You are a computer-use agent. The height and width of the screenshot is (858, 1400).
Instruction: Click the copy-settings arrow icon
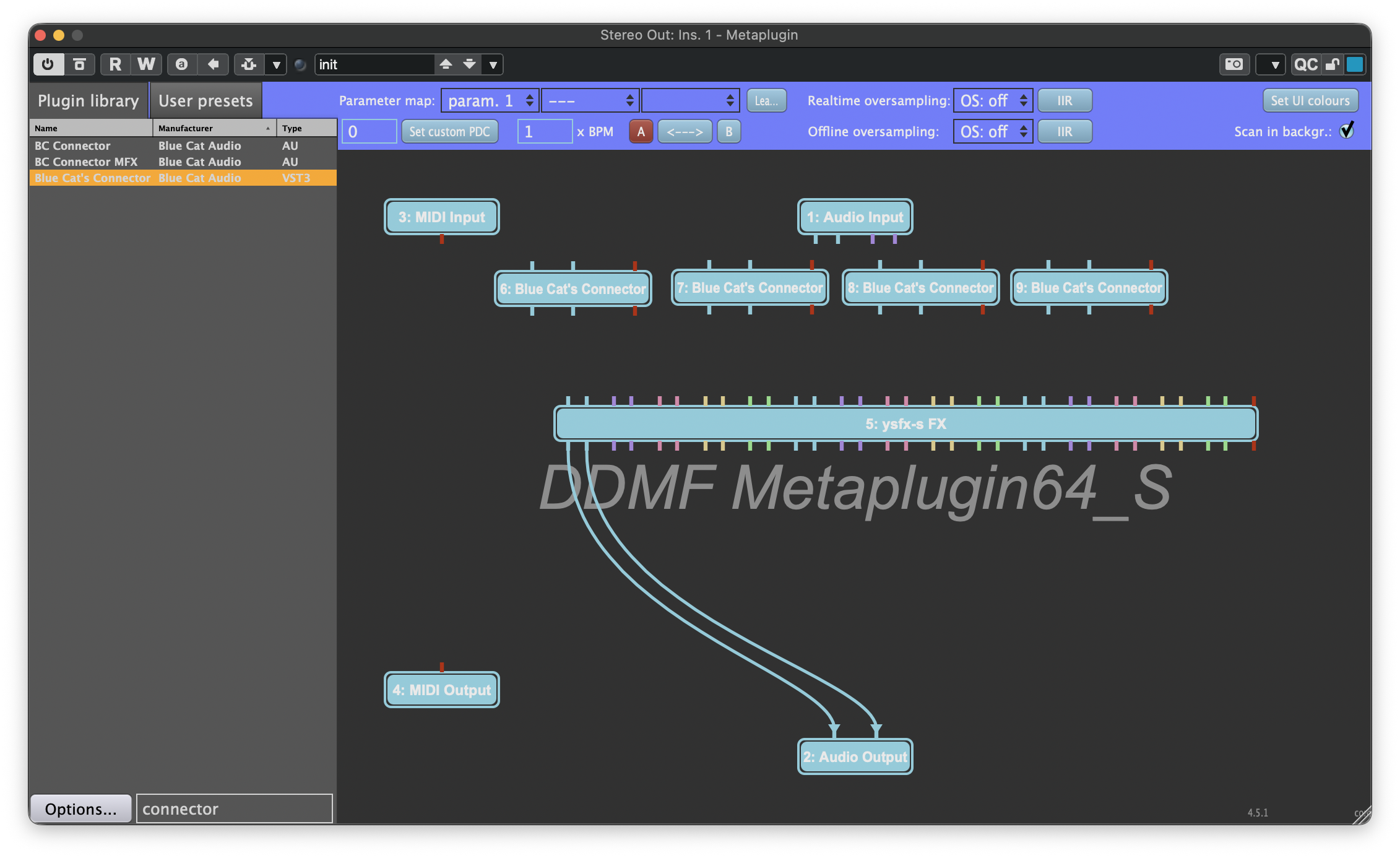(214, 64)
